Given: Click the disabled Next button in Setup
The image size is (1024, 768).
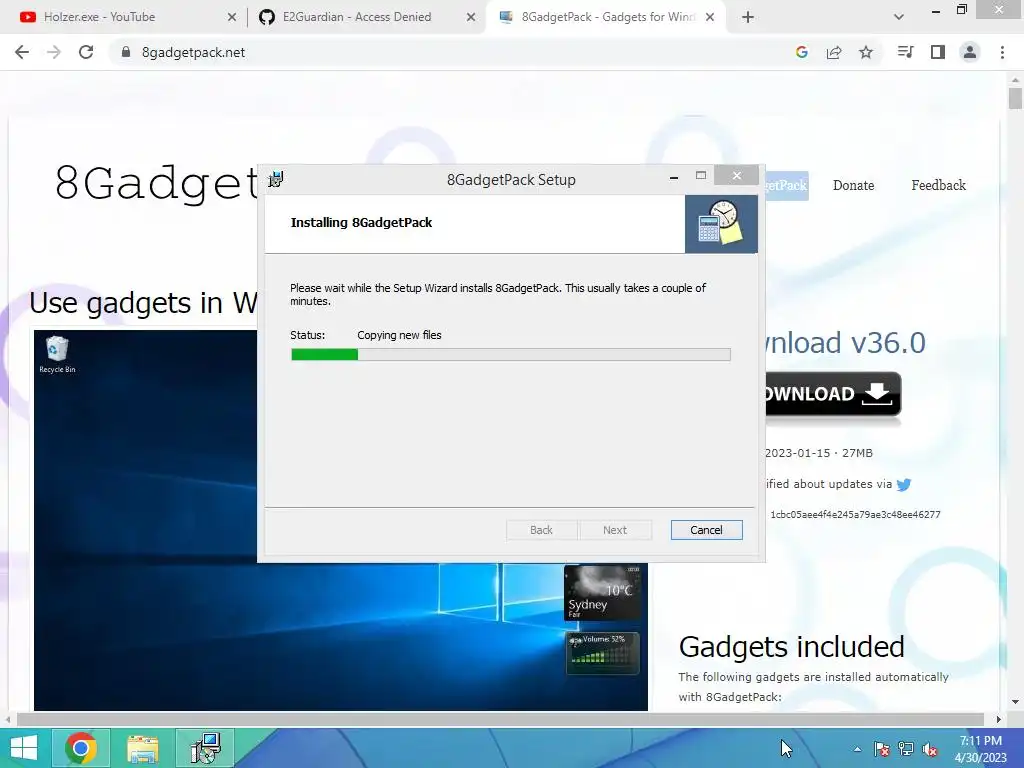Looking at the screenshot, I should (x=615, y=530).
